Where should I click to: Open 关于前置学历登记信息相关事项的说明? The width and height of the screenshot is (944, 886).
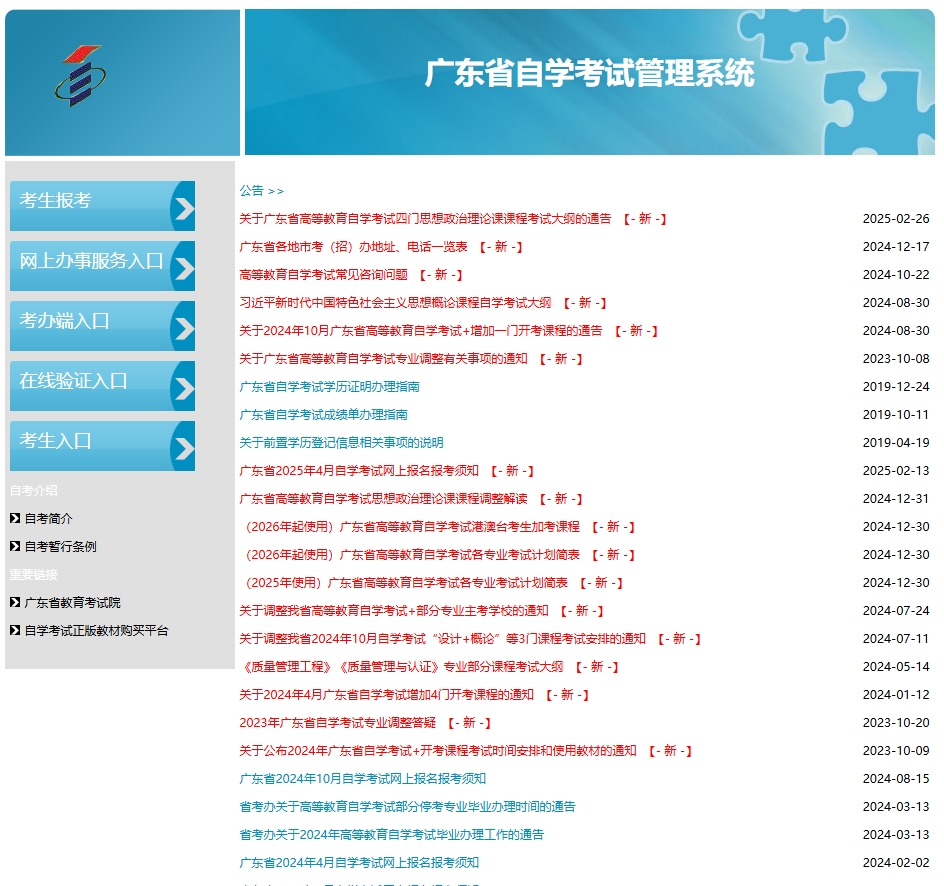[339, 442]
